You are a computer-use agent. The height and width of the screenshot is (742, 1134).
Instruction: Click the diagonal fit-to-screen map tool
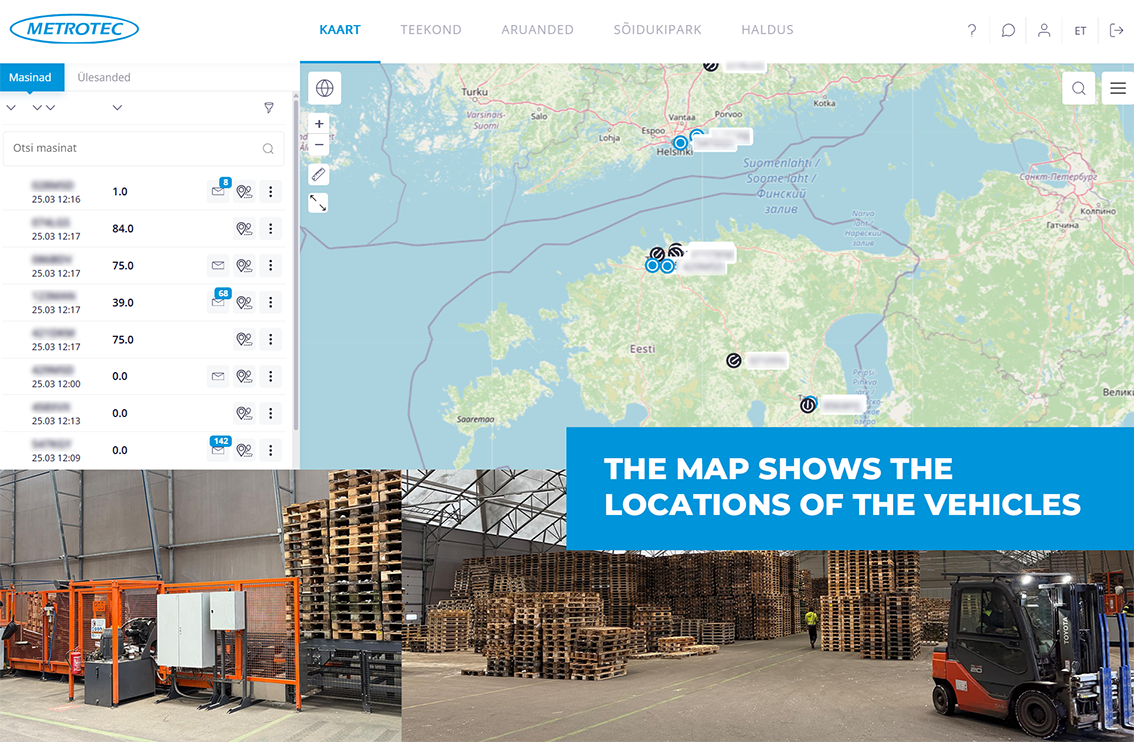pyautogui.click(x=318, y=202)
